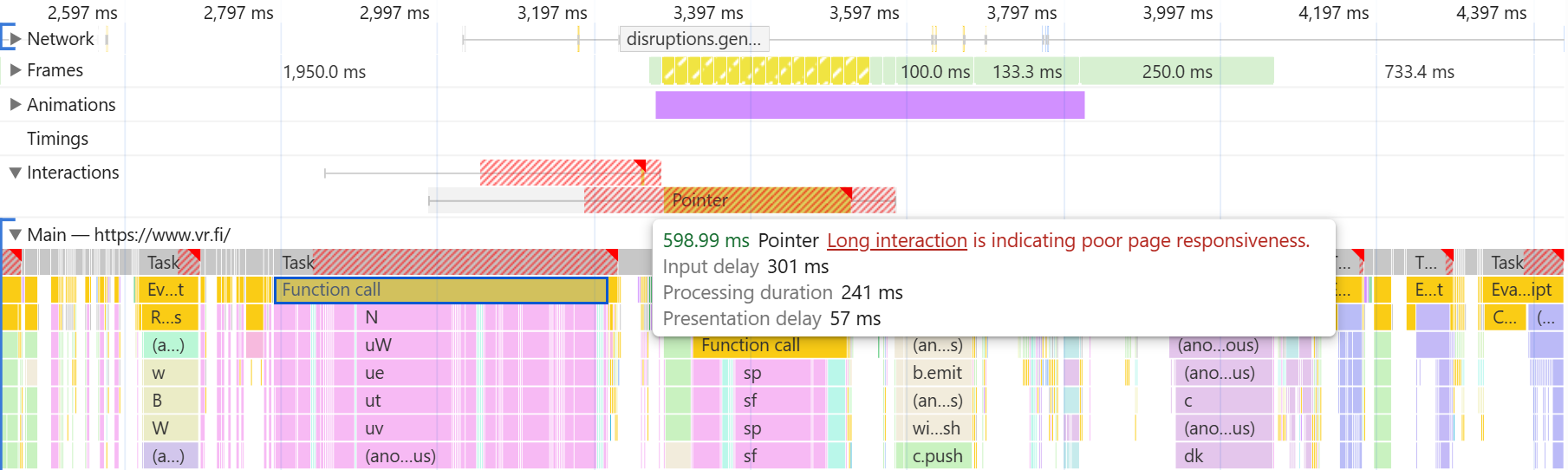This screenshot has width=1568, height=470.
Task: Collapse the Main thread track
Action: 15,235
